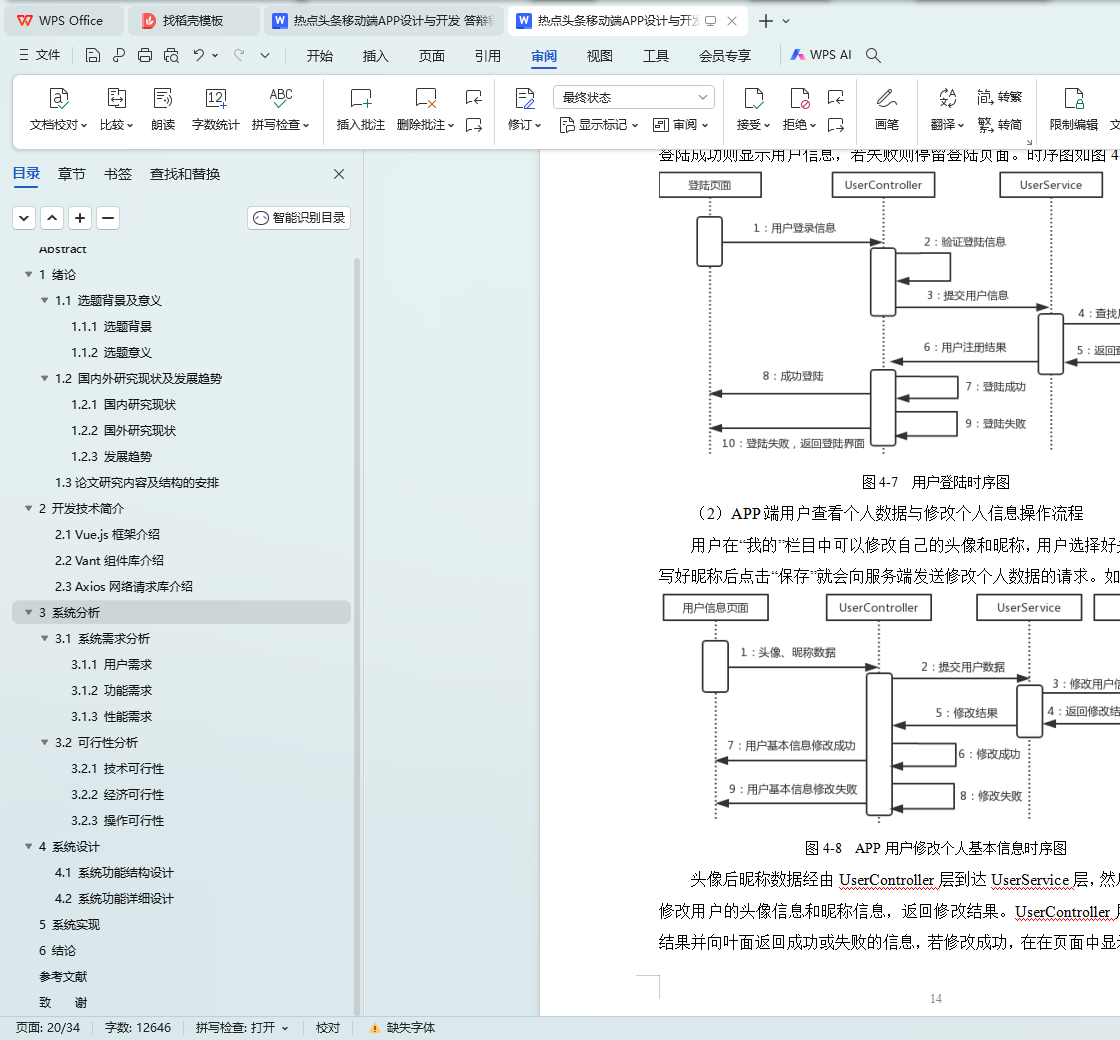
Task: Open 拼写检查: 打开 status dropdown
Action: (242, 1027)
